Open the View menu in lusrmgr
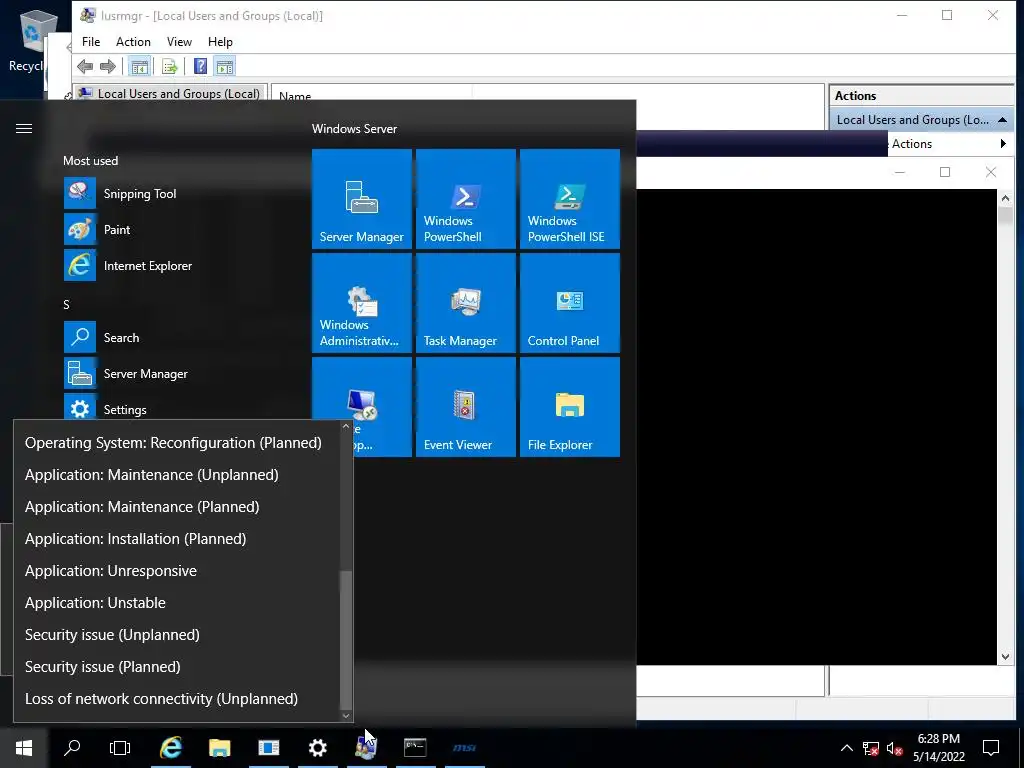 click(x=179, y=42)
